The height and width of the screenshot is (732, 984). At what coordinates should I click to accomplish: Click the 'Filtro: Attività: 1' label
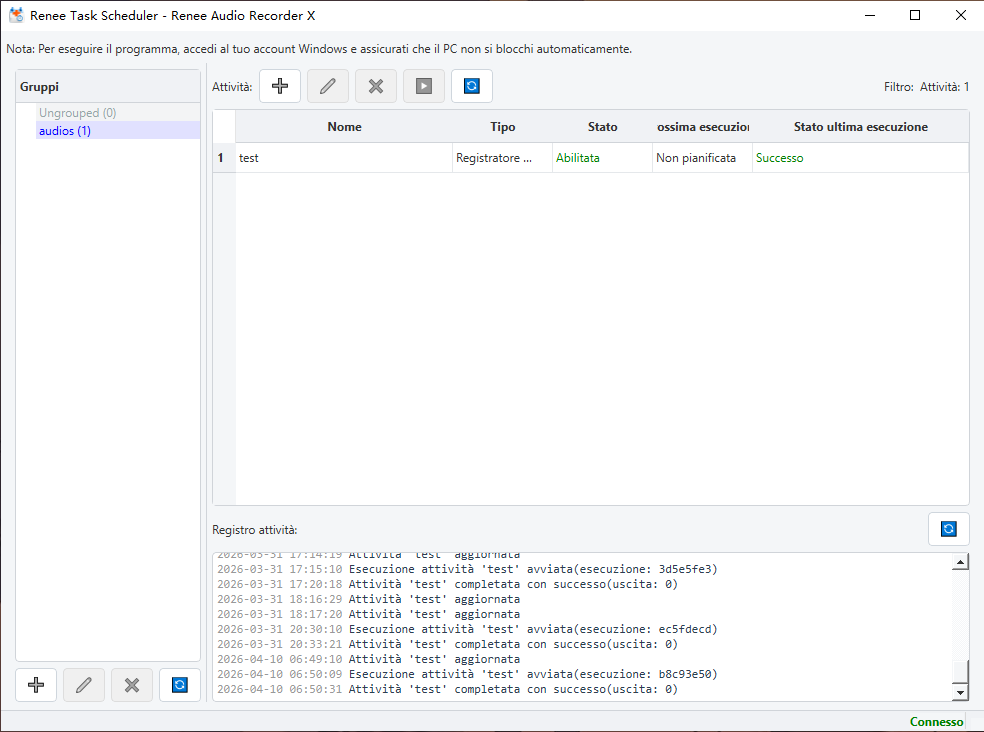926,87
